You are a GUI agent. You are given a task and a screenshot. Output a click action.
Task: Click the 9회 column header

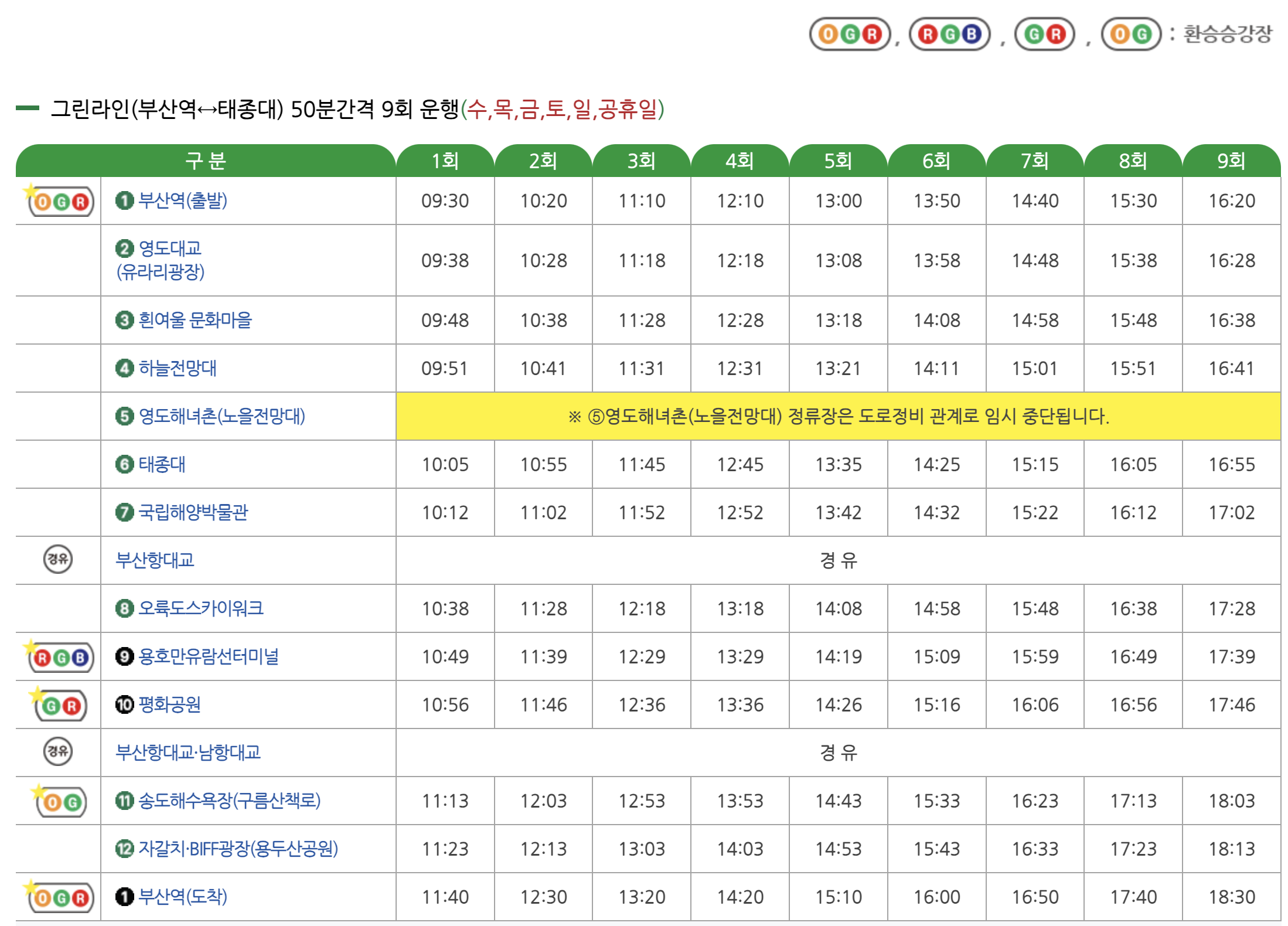1231,161
